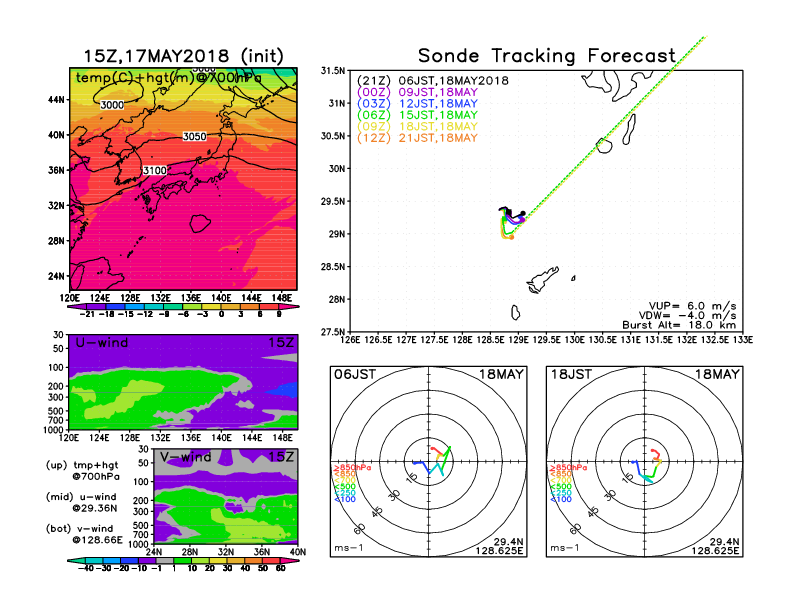Click the orange landing point near 29N
Image resolution: width=792 pixels, height=612 pixels.
coord(511,237)
